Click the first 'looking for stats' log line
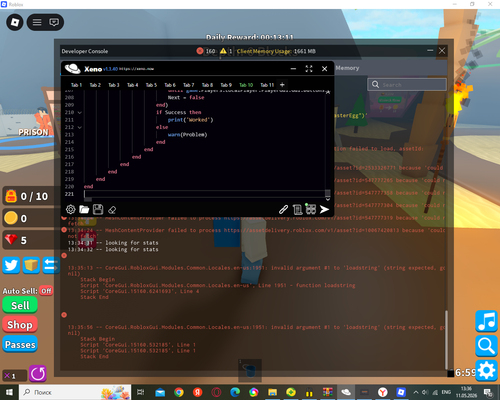The height and width of the screenshot is (400, 500). click(x=113, y=243)
